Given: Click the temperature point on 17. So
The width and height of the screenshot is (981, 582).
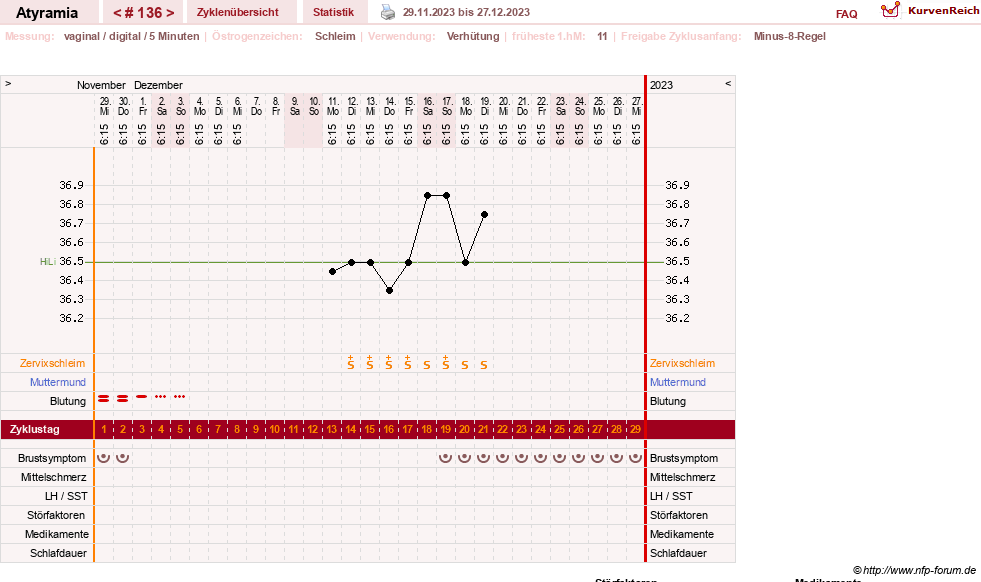Looking at the screenshot, I should pyautogui.click(x=446, y=195).
